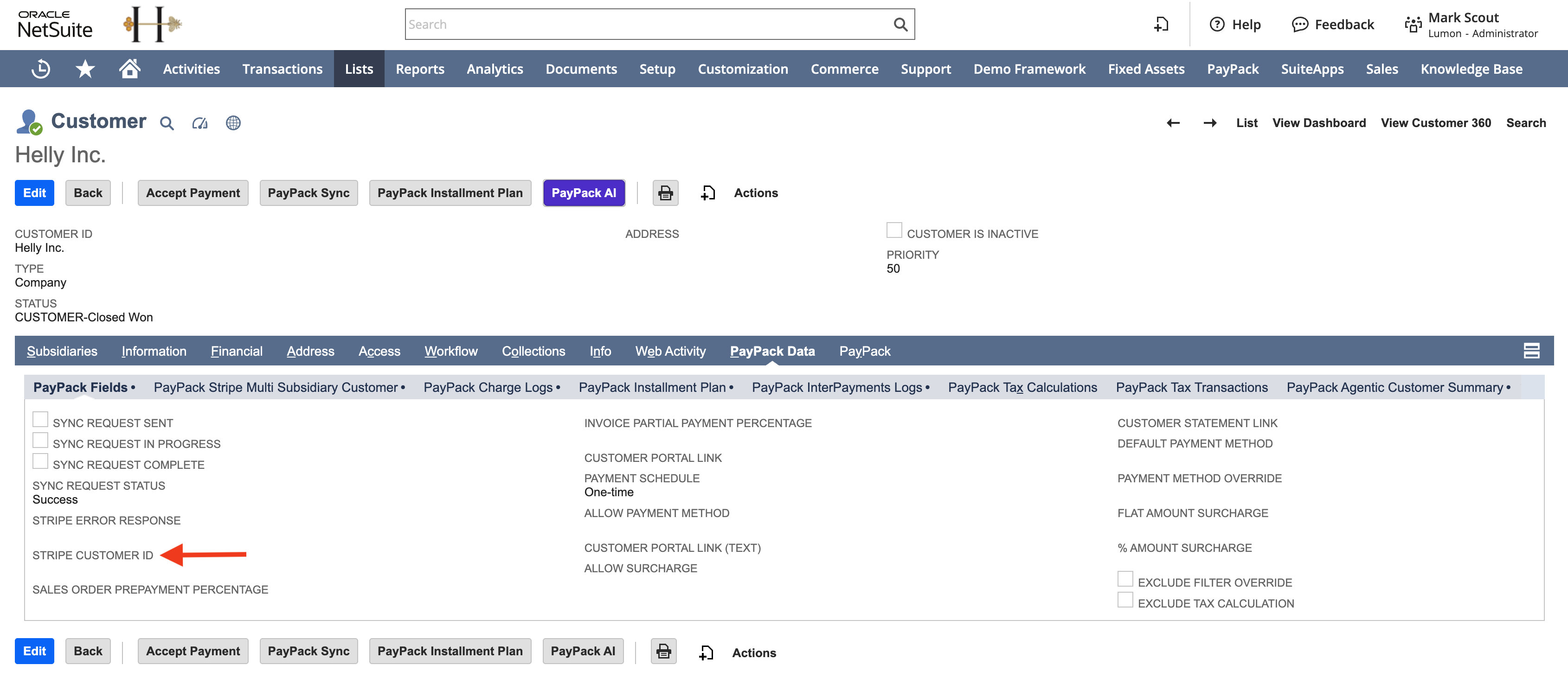Image resolution: width=1568 pixels, height=678 pixels.
Task: Toggle the subtab layout icon on tab bar
Action: coord(1531,351)
